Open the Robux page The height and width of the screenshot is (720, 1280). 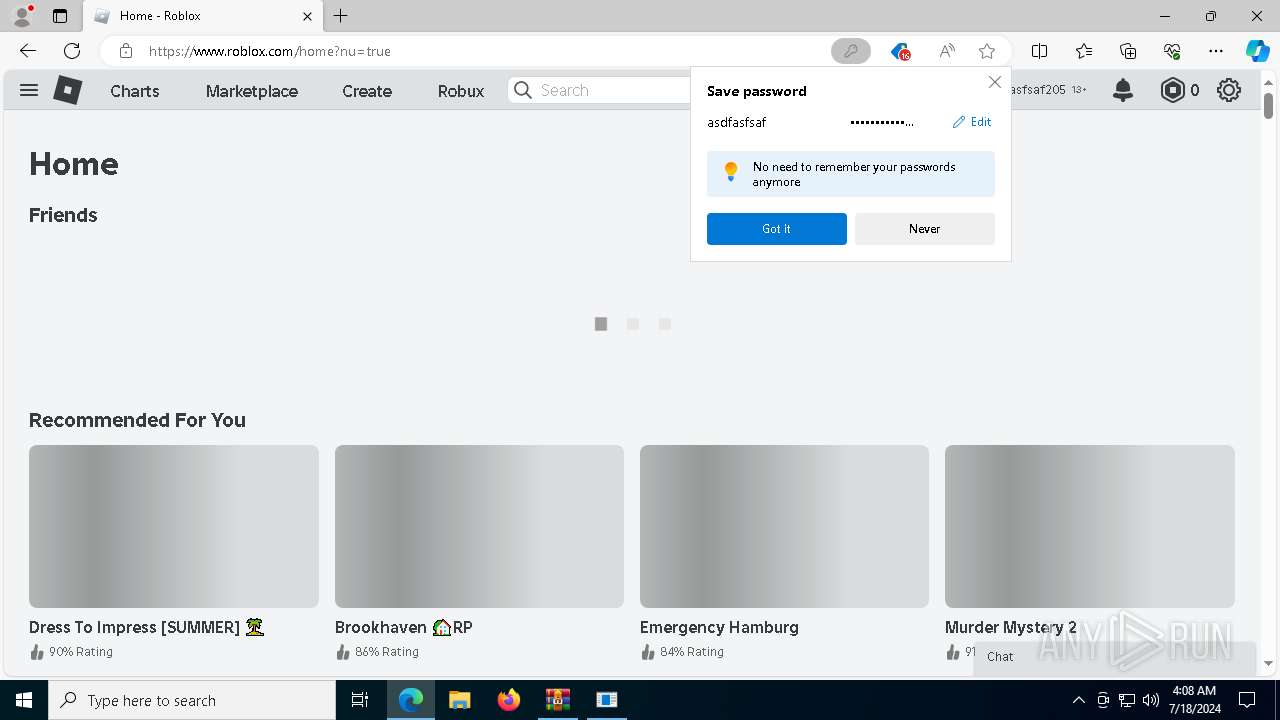click(461, 91)
